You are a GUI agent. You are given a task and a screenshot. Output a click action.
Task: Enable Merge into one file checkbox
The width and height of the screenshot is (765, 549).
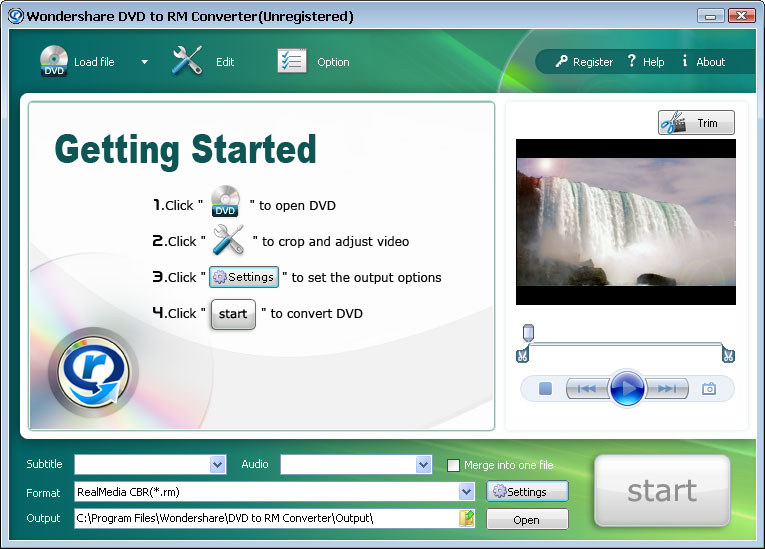pyautogui.click(x=454, y=465)
